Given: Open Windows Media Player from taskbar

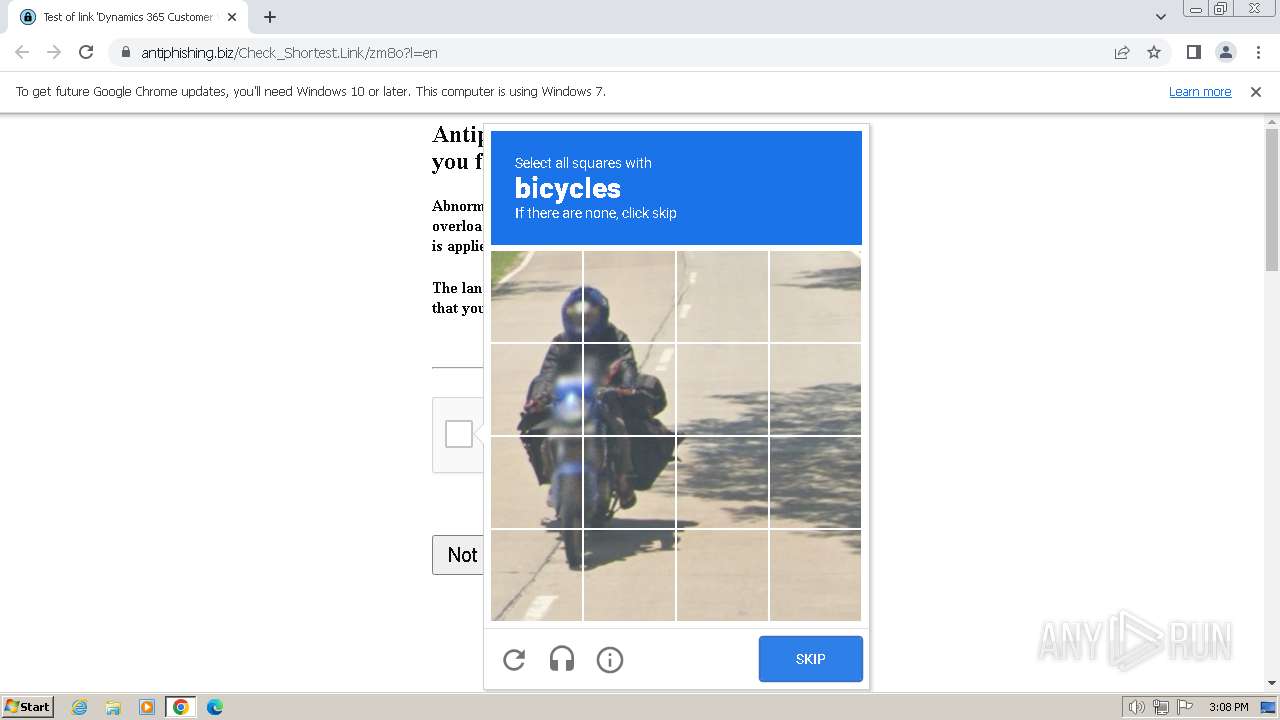Looking at the screenshot, I should click(x=147, y=707).
